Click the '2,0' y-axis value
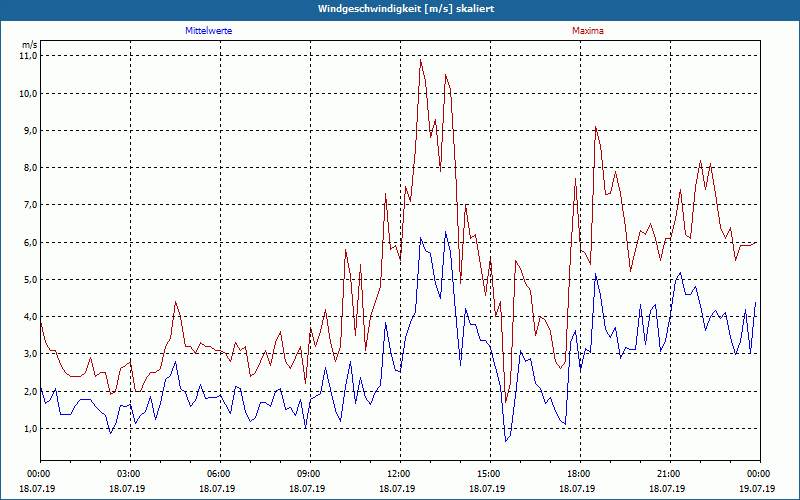The image size is (800, 500). (30, 391)
